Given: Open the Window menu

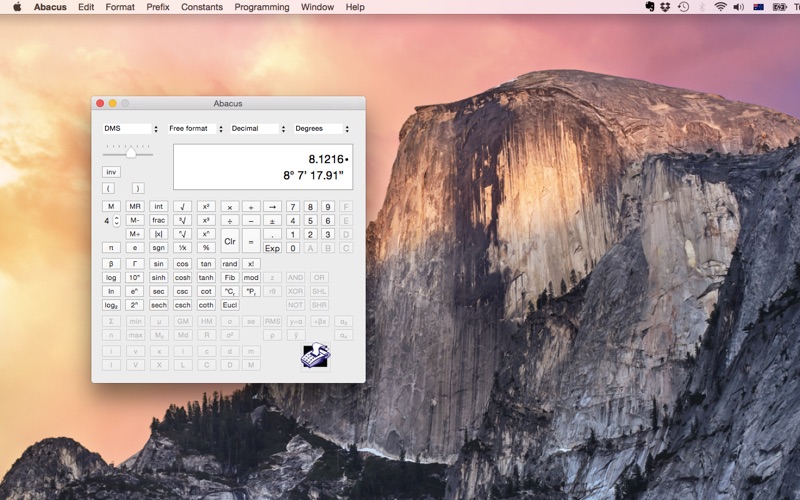Looking at the screenshot, I should (317, 7).
